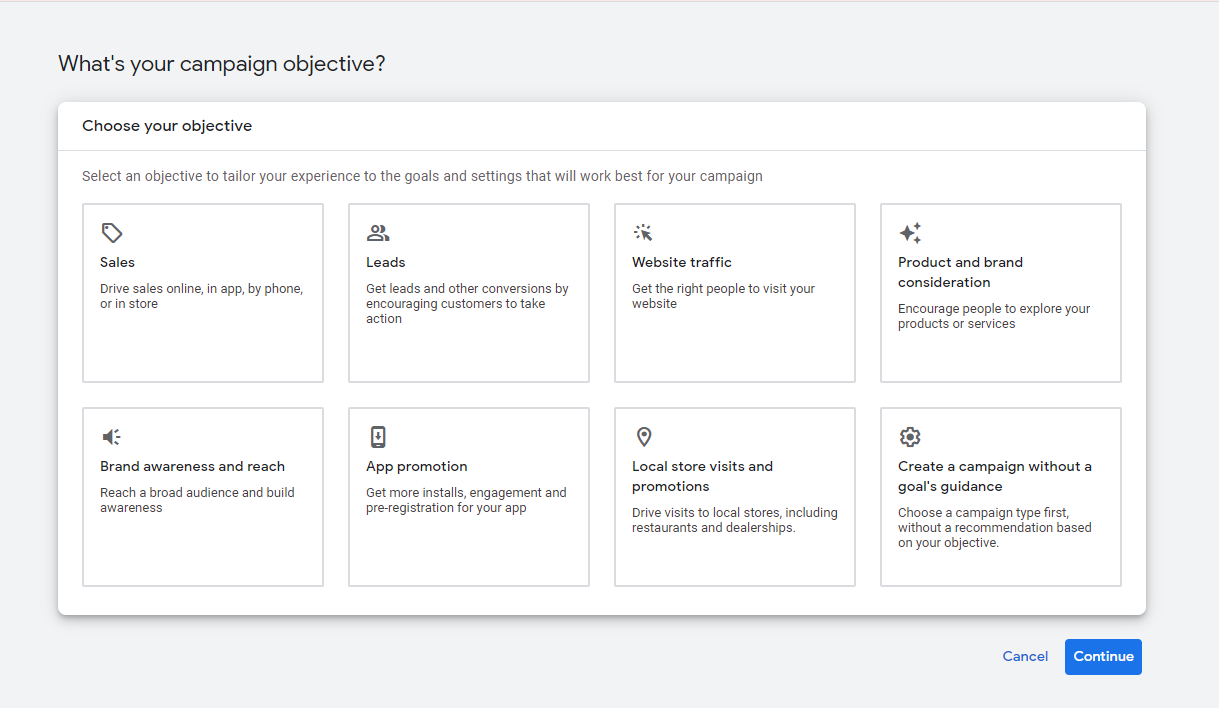Pick the Website traffic objective heading

coord(682,262)
